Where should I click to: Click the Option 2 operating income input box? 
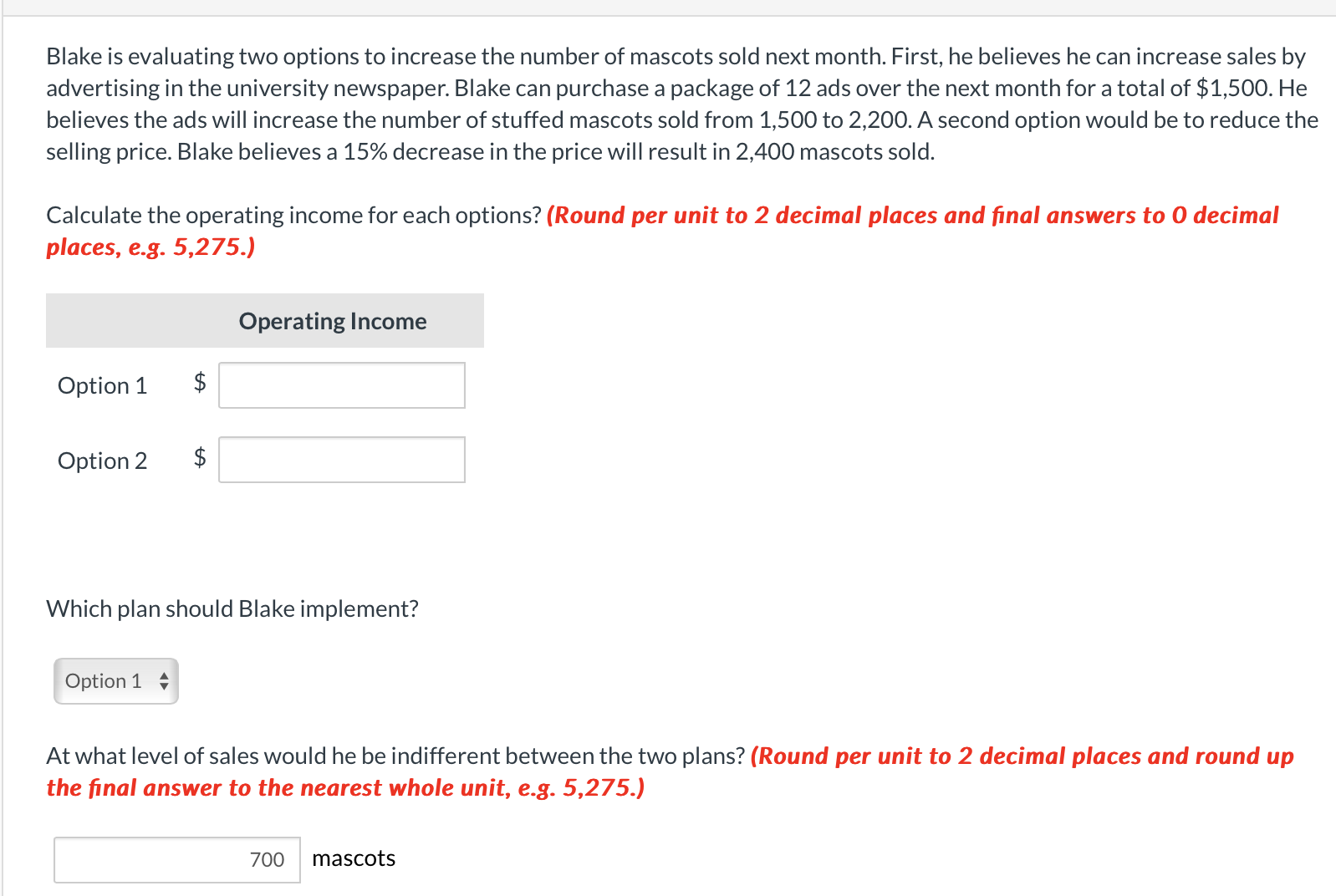(341, 460)
